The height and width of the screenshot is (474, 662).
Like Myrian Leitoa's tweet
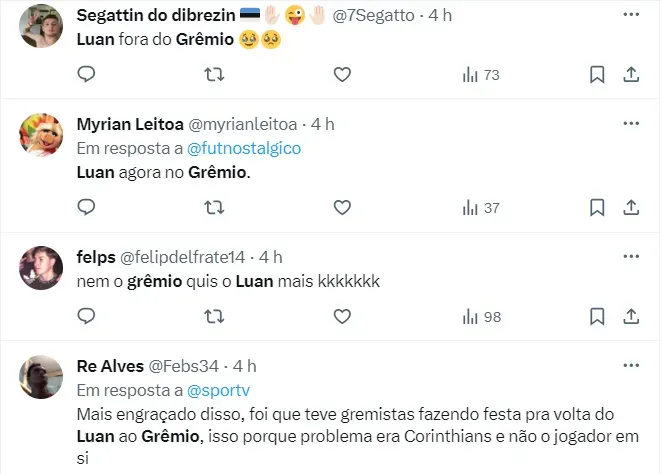pyautogui.click(x=342, y=207)
